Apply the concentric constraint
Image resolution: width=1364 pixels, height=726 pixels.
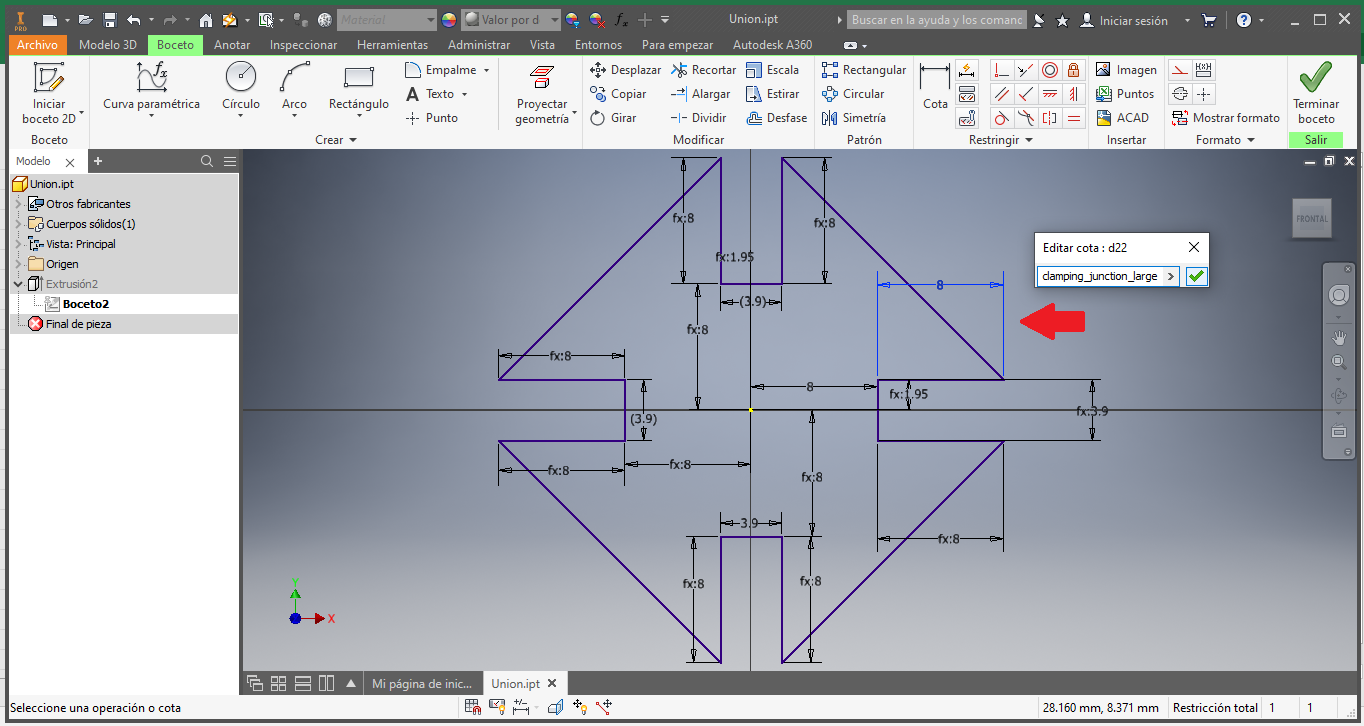[1050, 70]
